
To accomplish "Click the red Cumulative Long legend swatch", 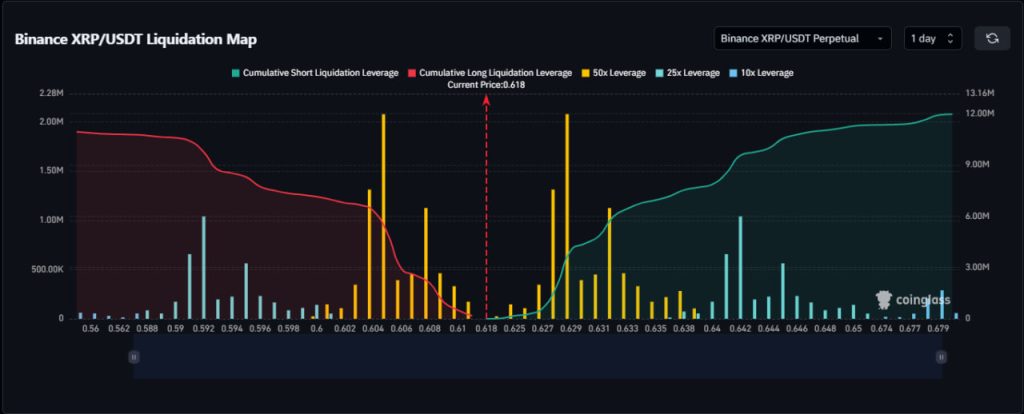I will [x=411, y=73].
